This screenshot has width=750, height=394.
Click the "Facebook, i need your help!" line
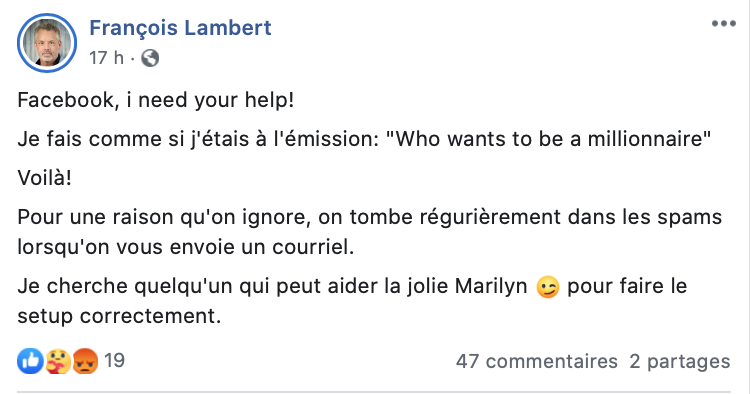pyautogui.click(x=156, y=100)
